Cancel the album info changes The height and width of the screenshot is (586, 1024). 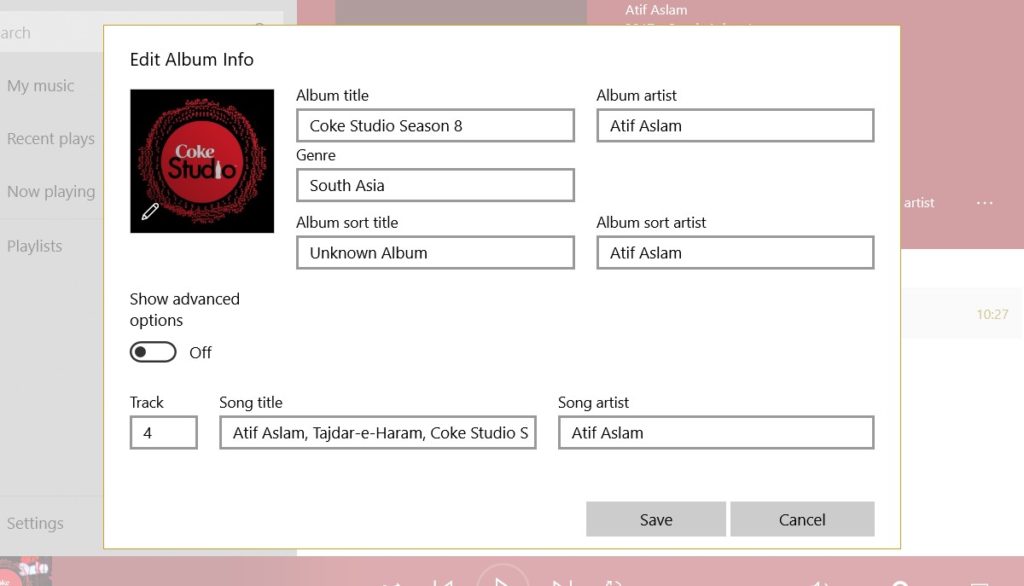point(802,519)
